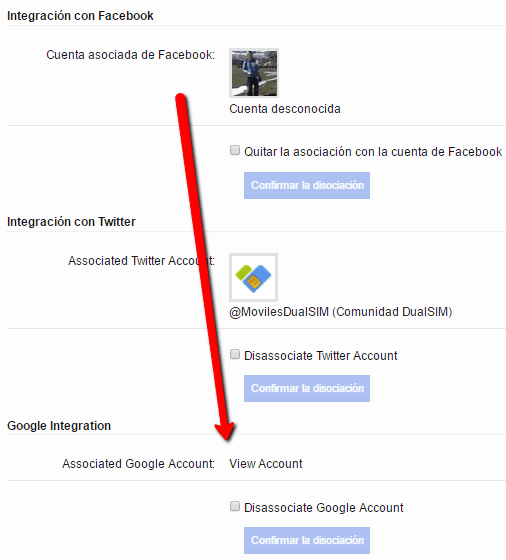The image size is (506, 560).
Task: Click the Associated Twitter Account label
Action: (x=141, y=261)
